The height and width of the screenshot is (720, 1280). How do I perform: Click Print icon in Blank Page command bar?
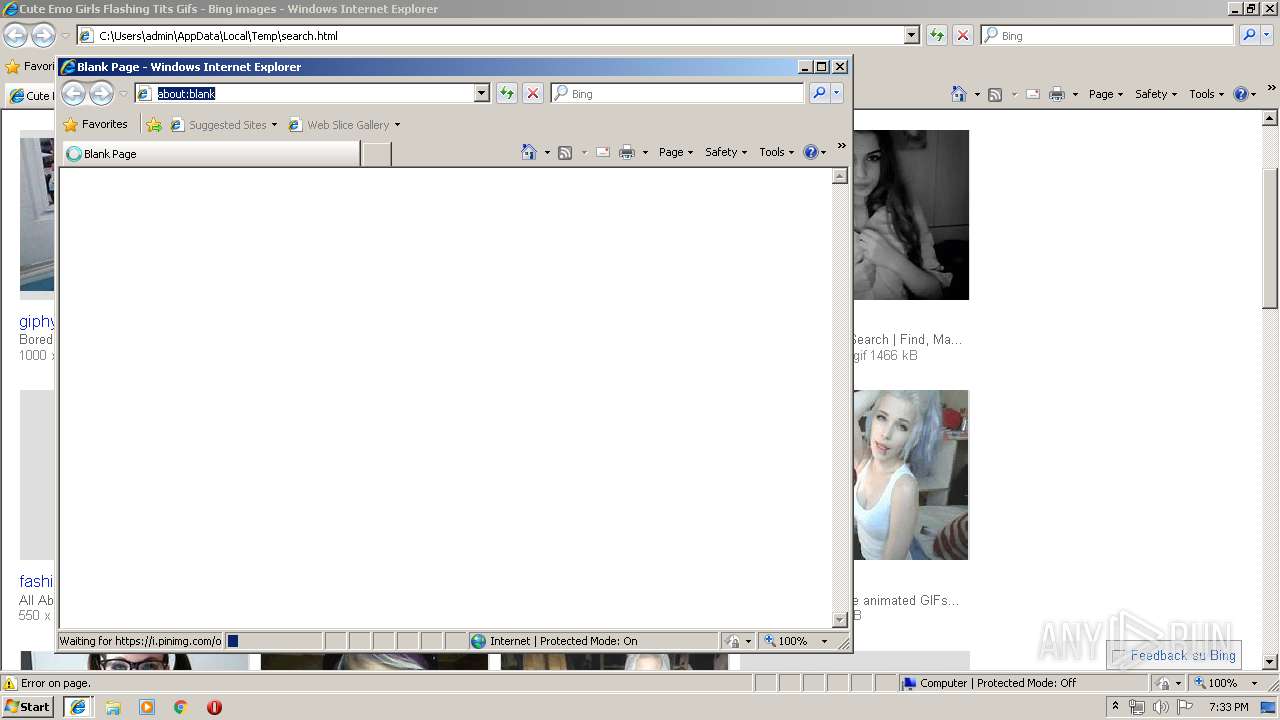pos(627,152)
